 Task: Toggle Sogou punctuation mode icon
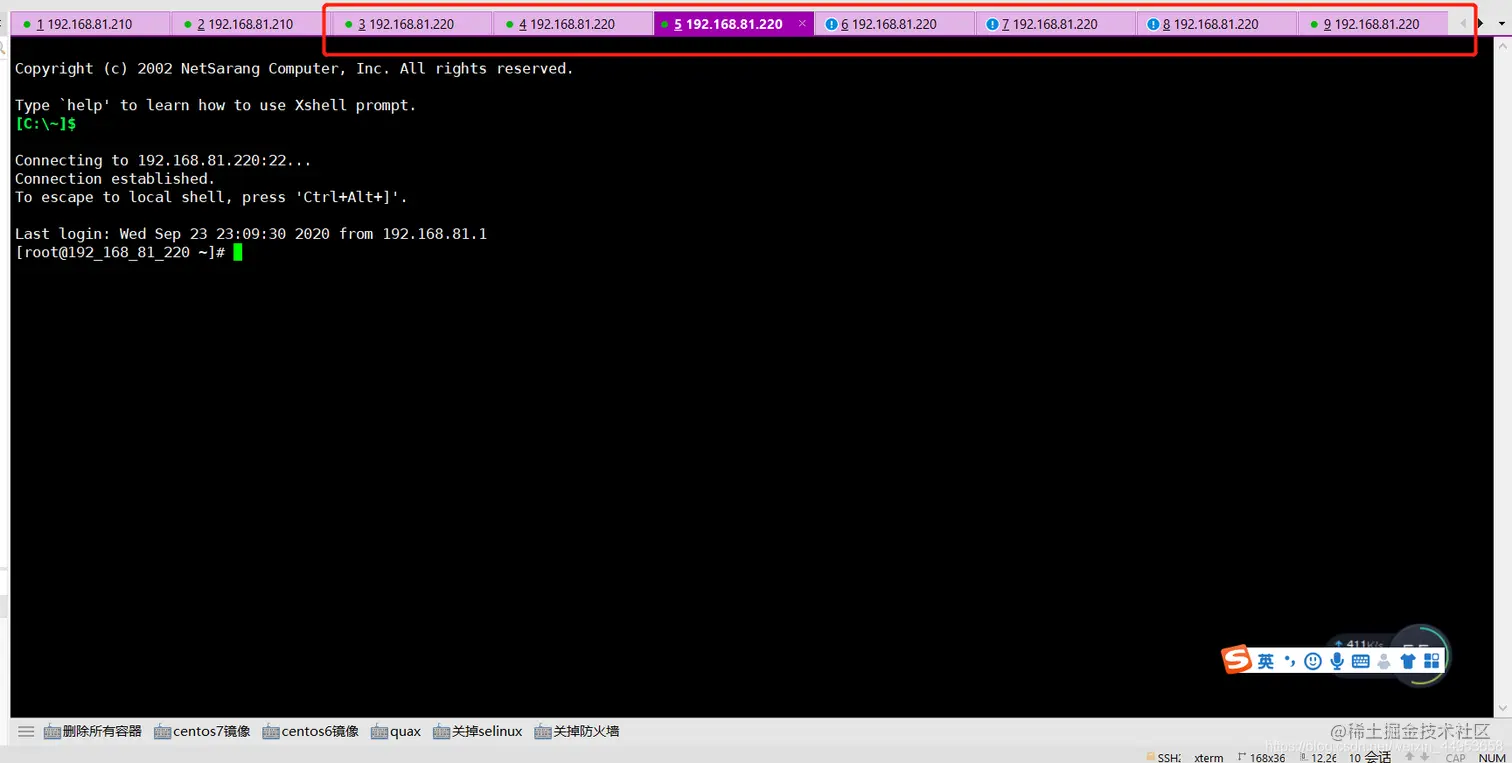point(1290,661)
